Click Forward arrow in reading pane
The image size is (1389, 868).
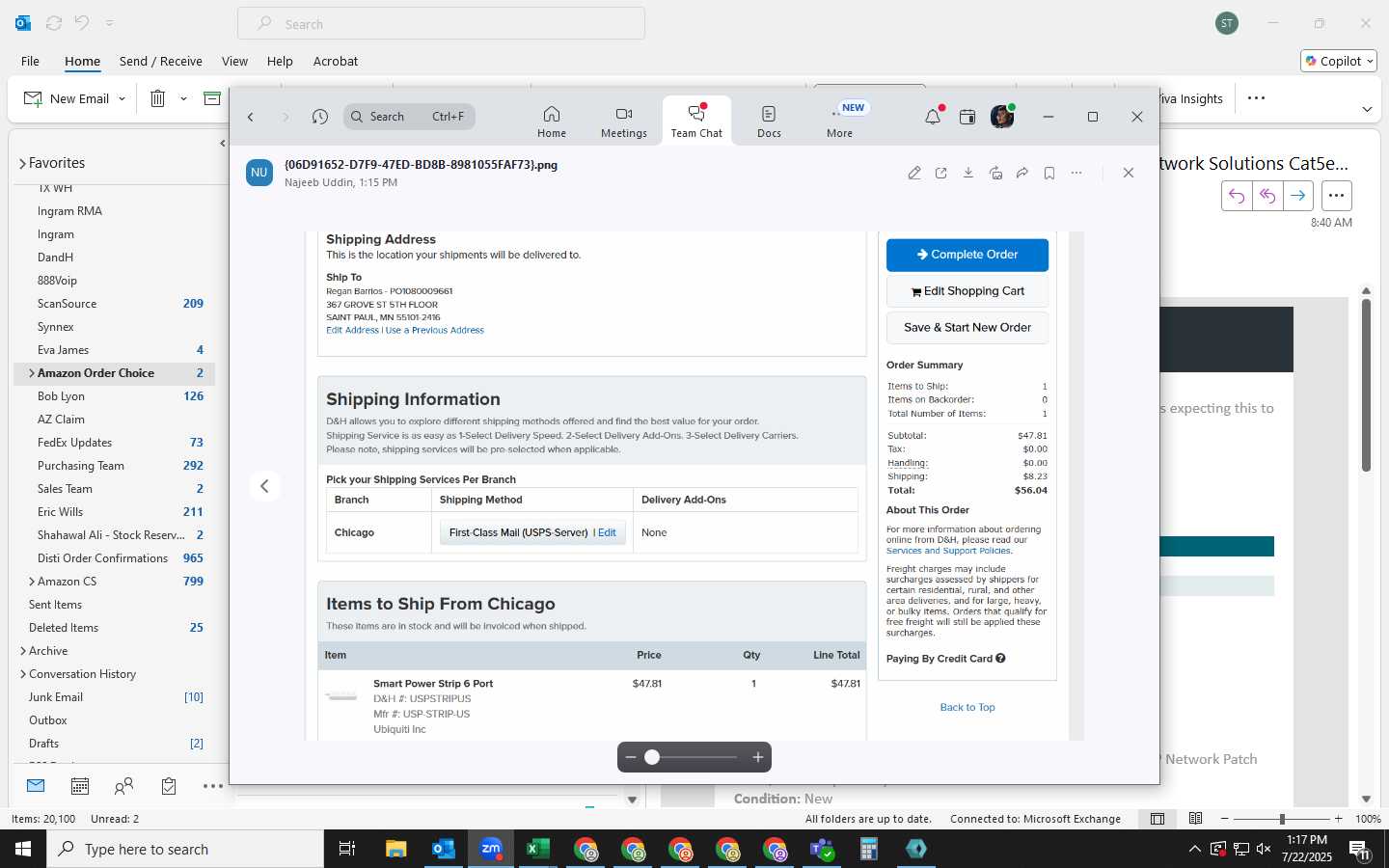coord(1298,196)
